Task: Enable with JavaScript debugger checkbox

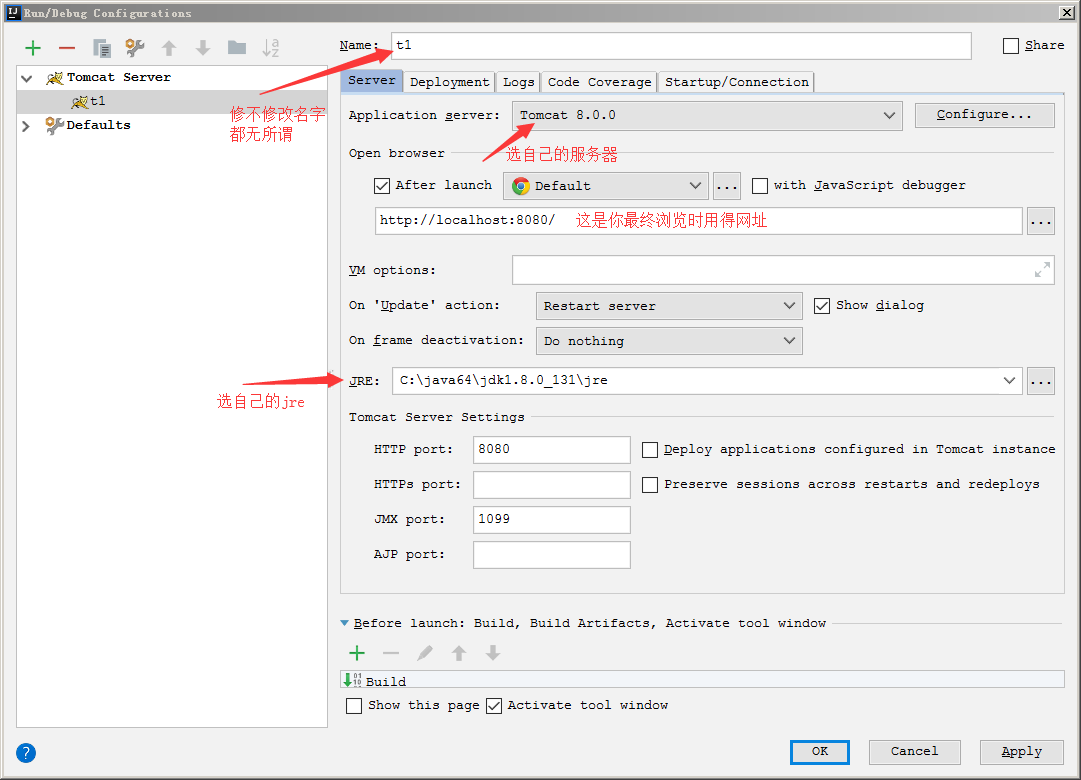Action: pyautogui.click(x=760, y=186)
